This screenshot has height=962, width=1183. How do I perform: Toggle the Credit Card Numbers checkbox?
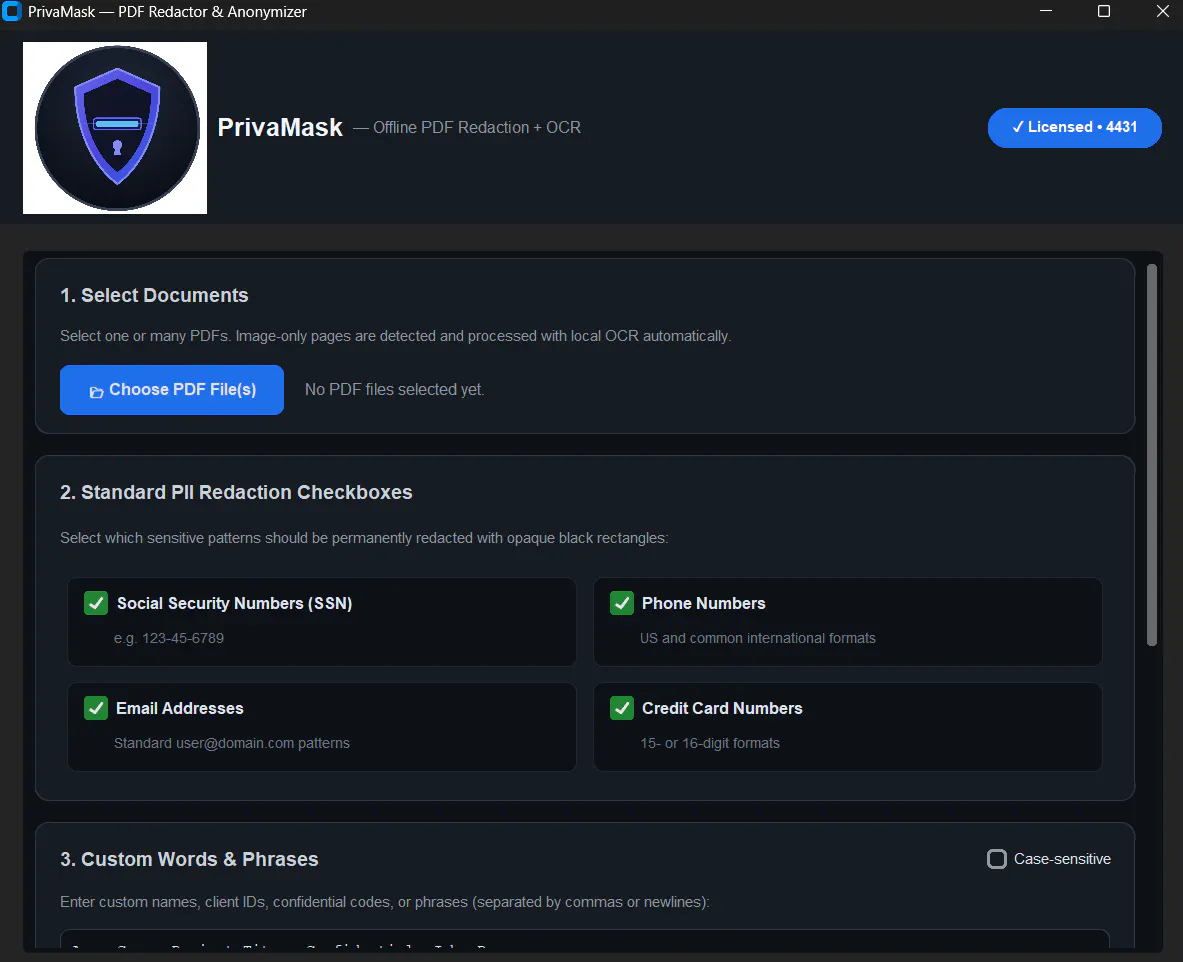pos(622,708)
